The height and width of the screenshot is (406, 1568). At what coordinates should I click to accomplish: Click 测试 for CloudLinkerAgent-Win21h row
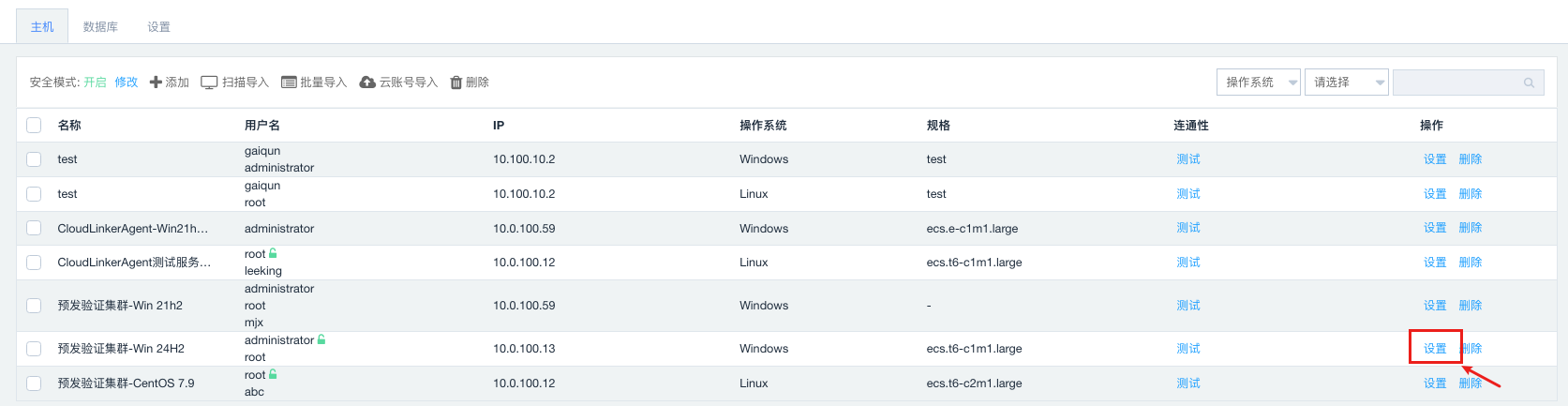point(1188,228)
